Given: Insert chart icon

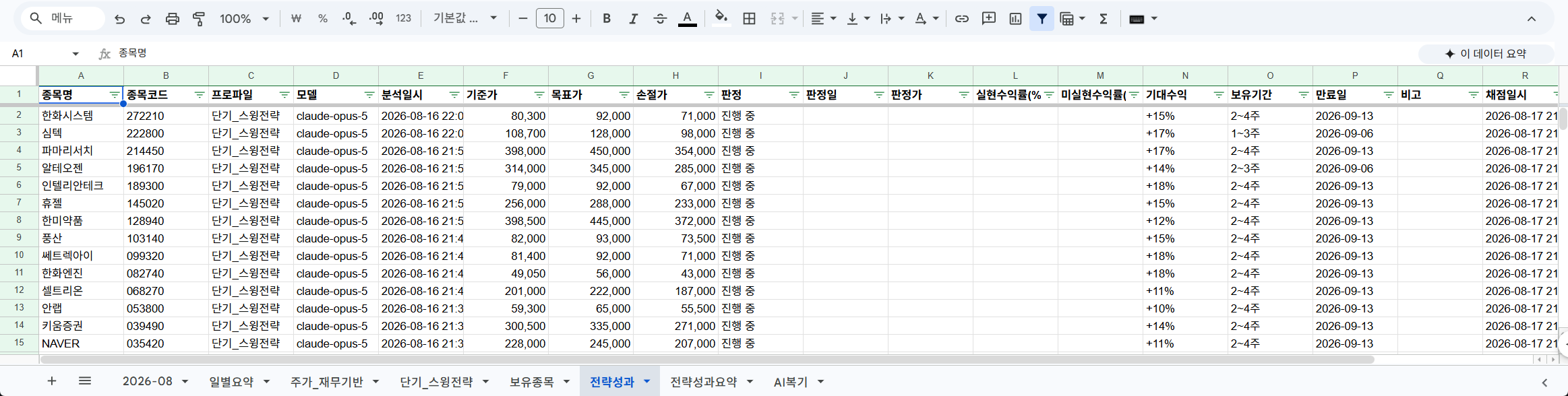Looking at the screenshot, I should (x=1015, y=19).
